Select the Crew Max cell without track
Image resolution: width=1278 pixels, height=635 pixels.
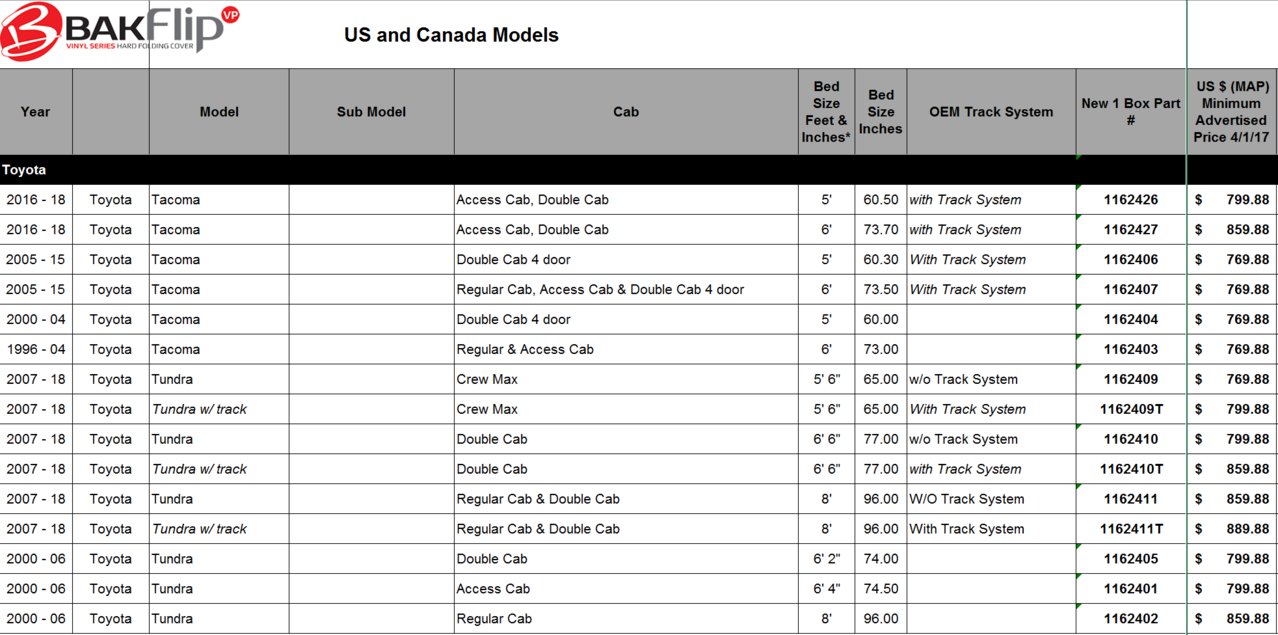coord(626,379)
